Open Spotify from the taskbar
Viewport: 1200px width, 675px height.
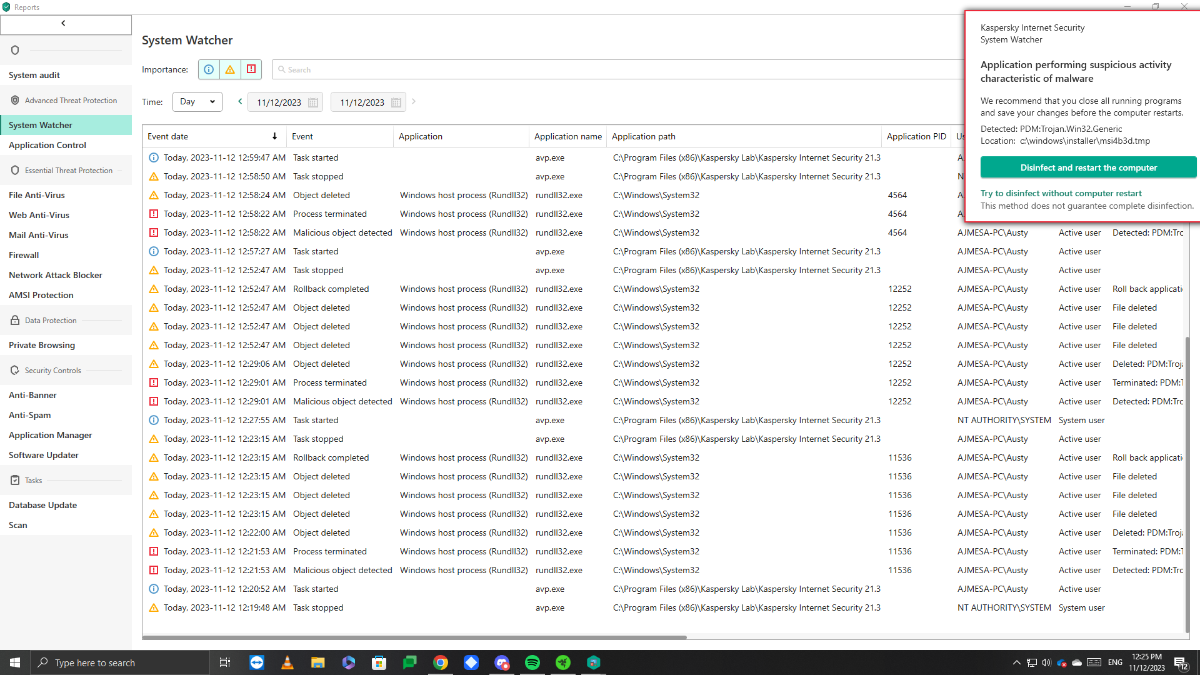[x=532, y=663]
